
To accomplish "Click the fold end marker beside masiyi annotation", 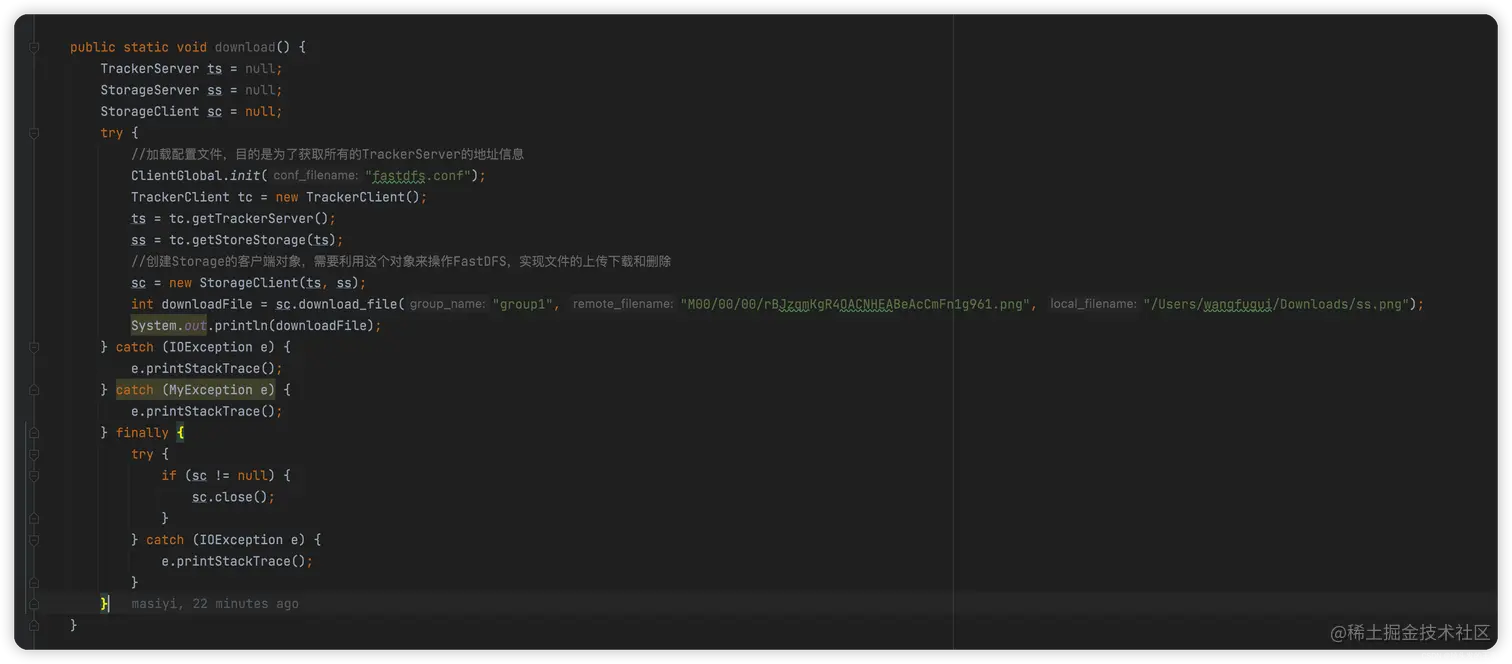I will (x=34, y=604).
